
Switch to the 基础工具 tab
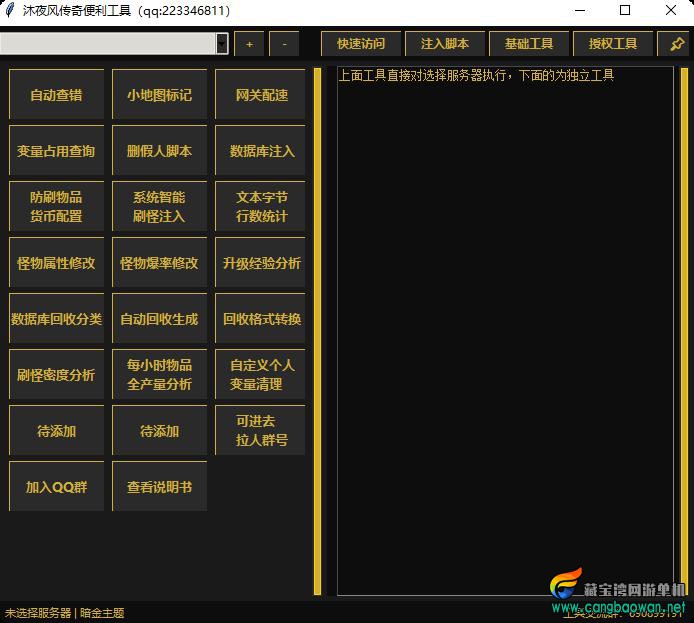click(x=529, y=43)
